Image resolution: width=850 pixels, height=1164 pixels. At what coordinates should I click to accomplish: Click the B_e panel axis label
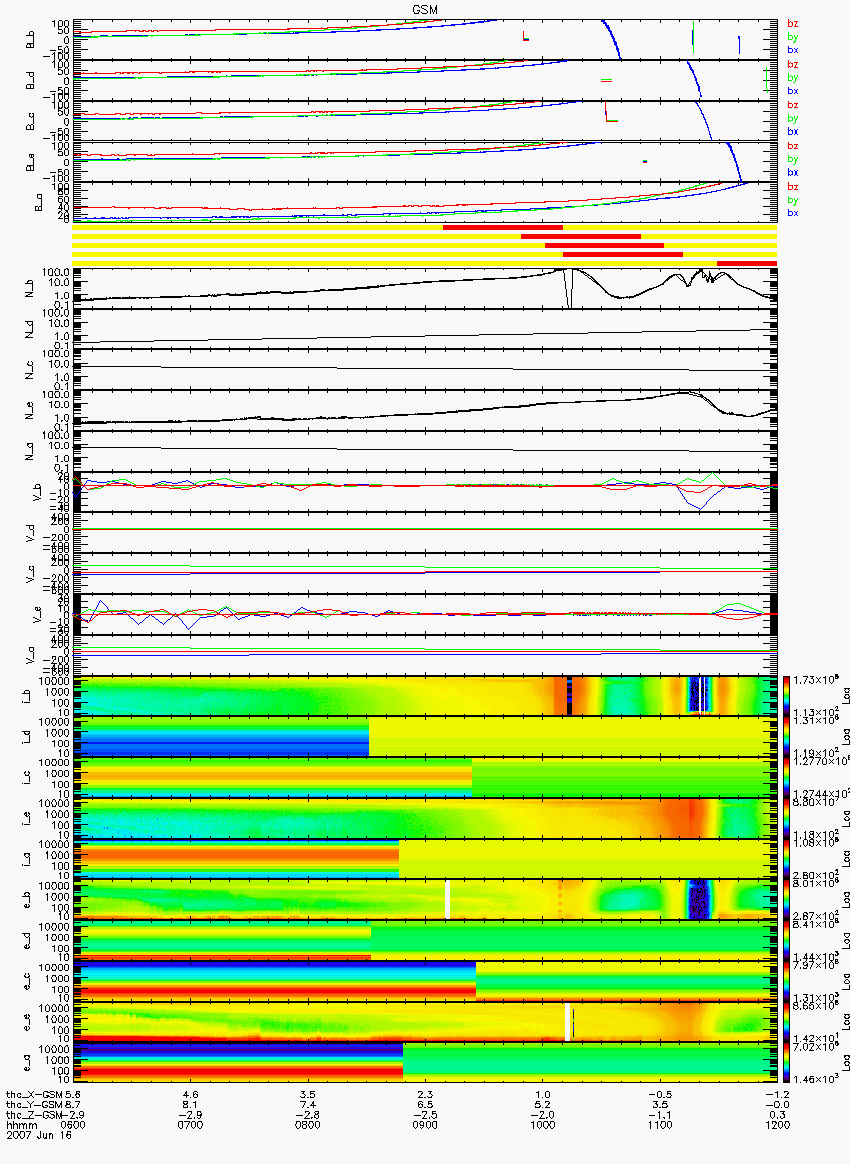pyautogui.click(x=30, y=162)
